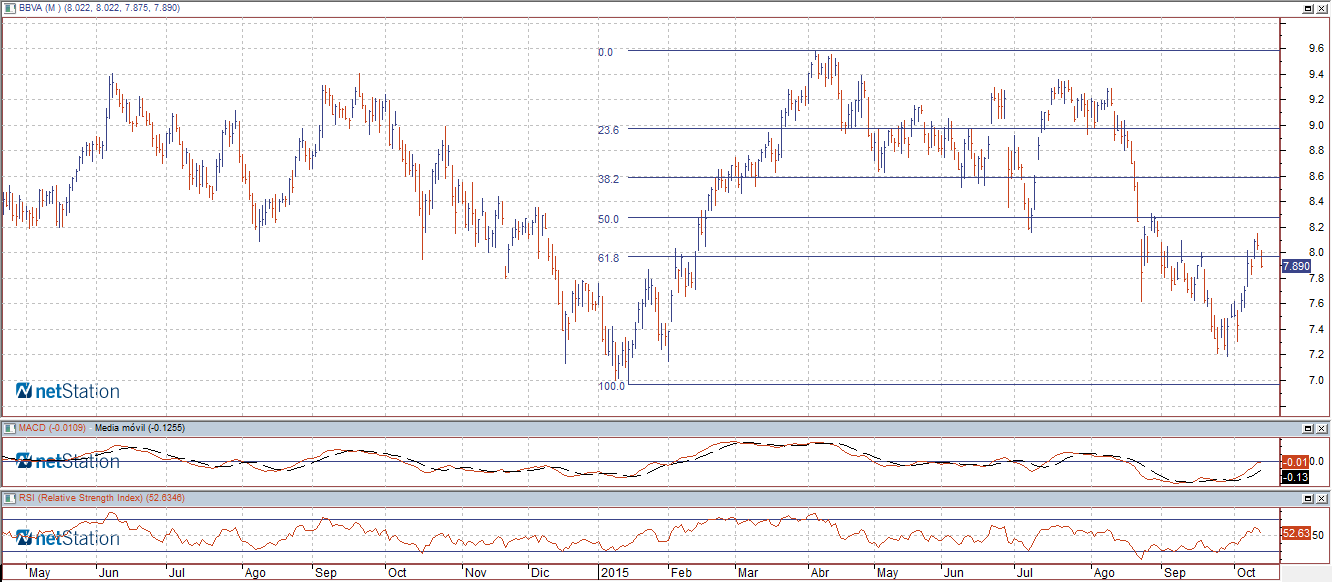The height and width of the screenshot is (582, 1332).
Task: Click the 50.0 Fibonacci level label
Action: pos(608,219)
